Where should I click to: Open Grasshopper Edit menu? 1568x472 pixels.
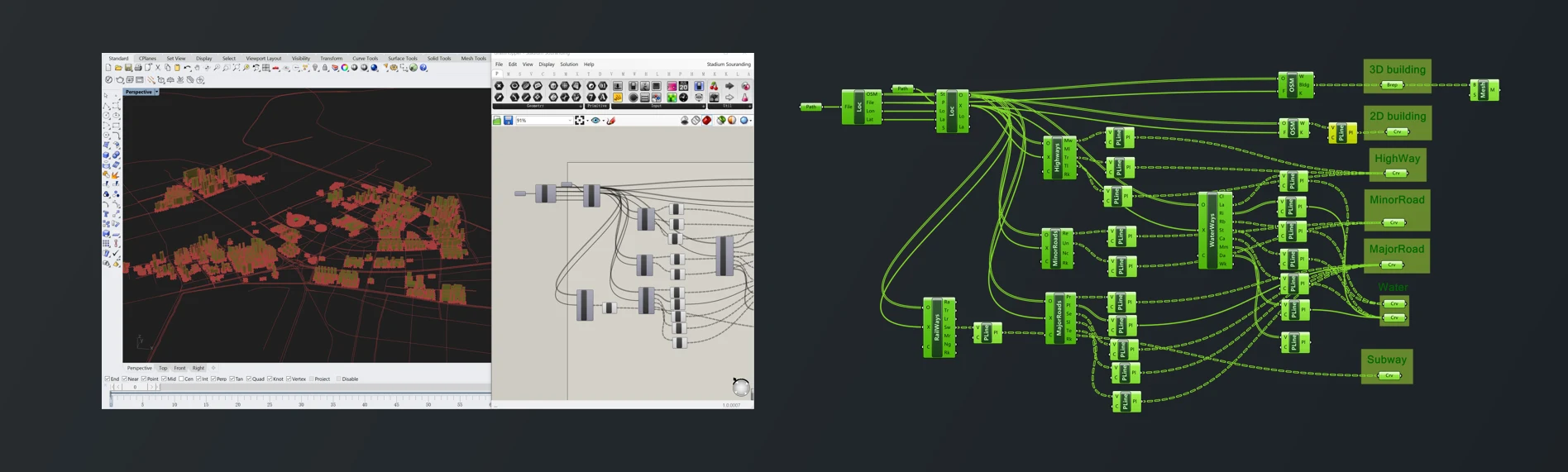(x=513, y=64)
